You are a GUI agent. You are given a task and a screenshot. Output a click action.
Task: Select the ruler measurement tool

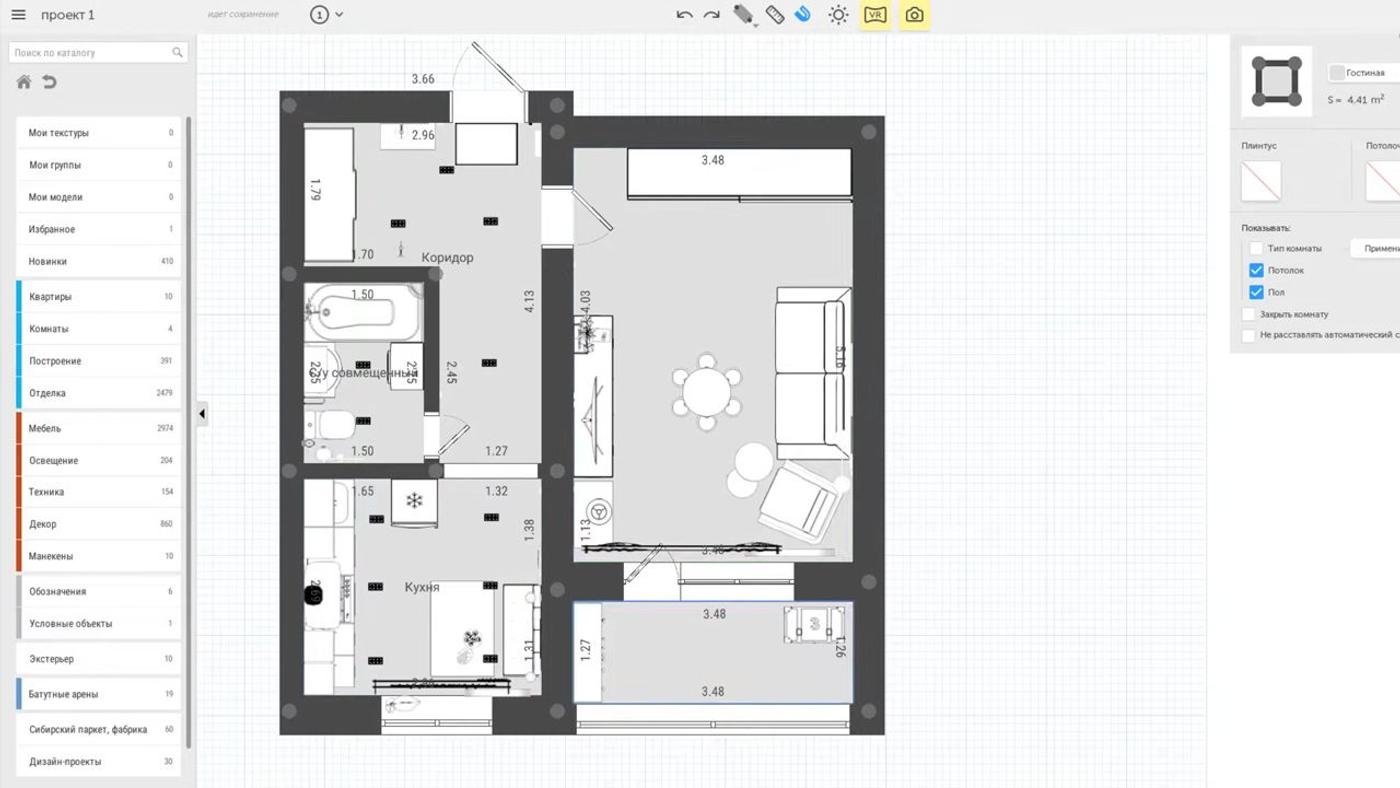coord(774,15)
